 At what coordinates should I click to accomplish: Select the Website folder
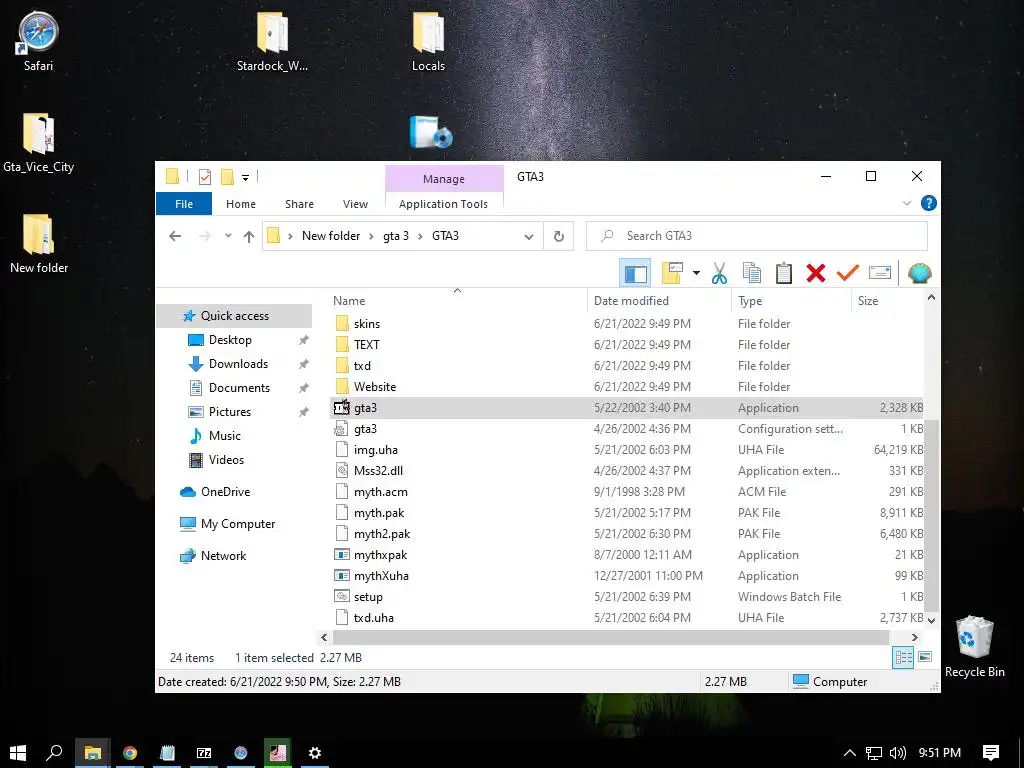click(x=627, y=387)
